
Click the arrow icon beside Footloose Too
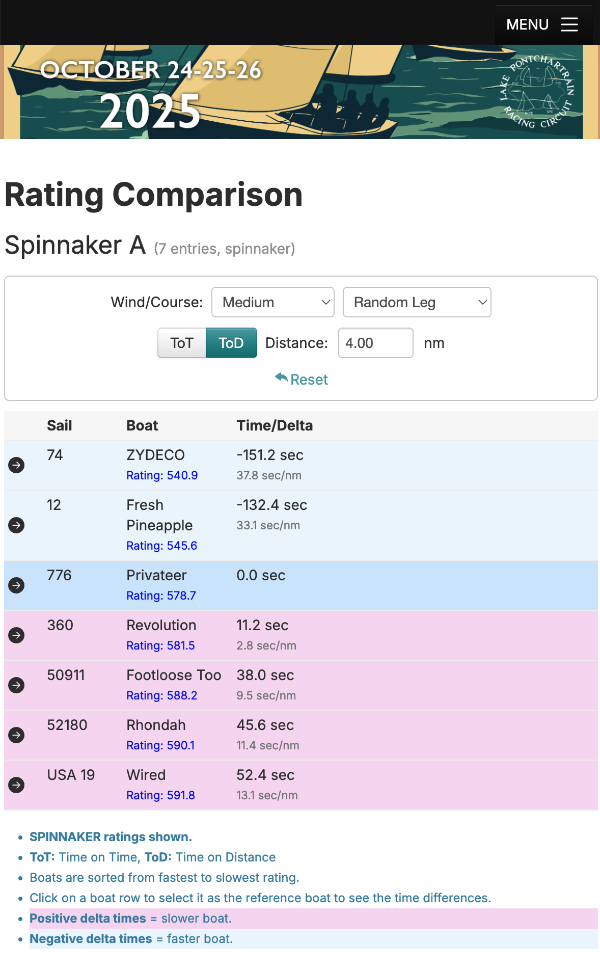[16, 685]
